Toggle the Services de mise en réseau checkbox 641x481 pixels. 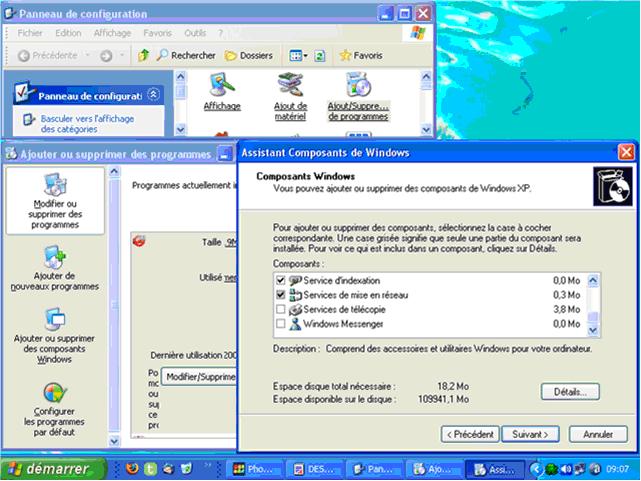coord(280,295)
